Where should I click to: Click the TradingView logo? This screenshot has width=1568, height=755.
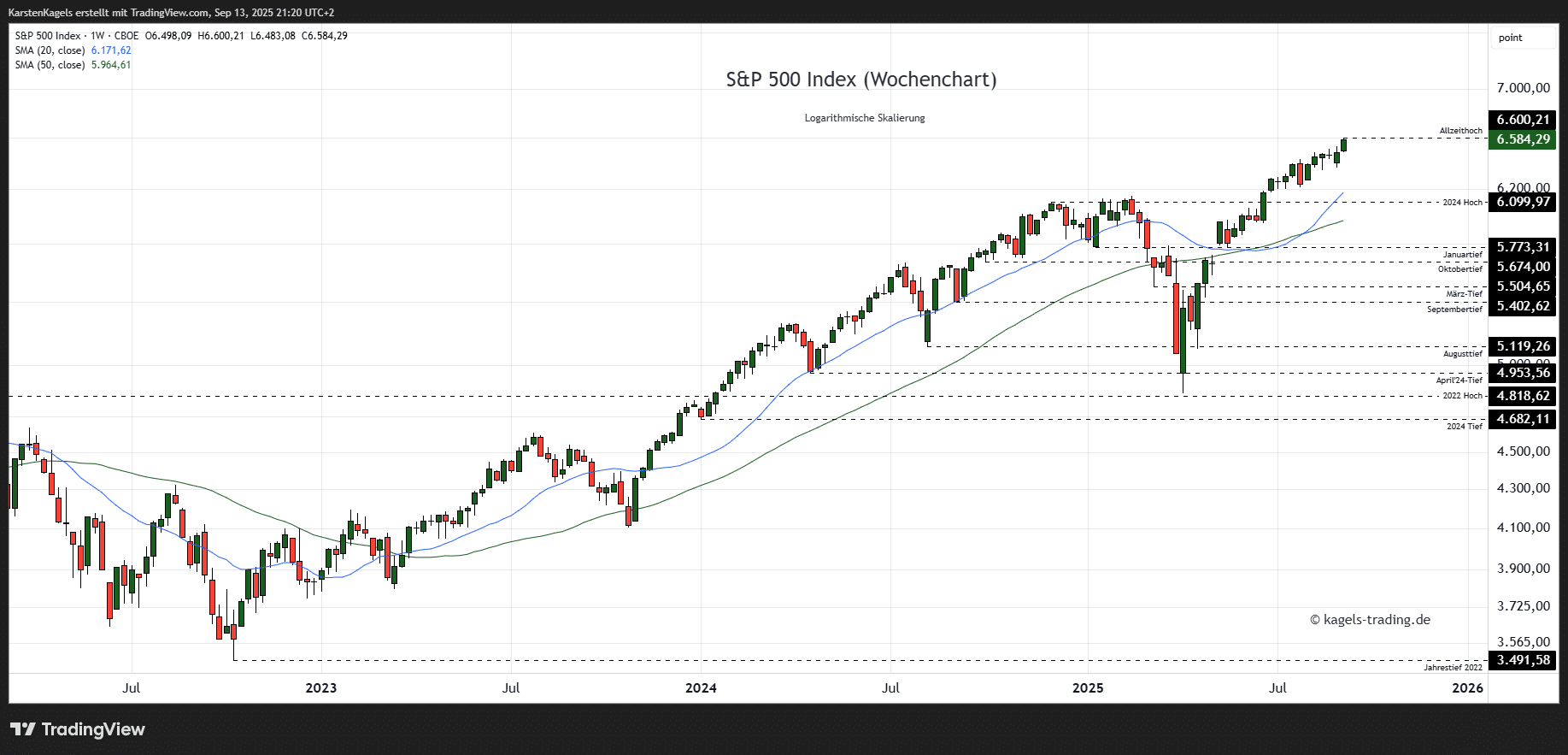[78, 729]
